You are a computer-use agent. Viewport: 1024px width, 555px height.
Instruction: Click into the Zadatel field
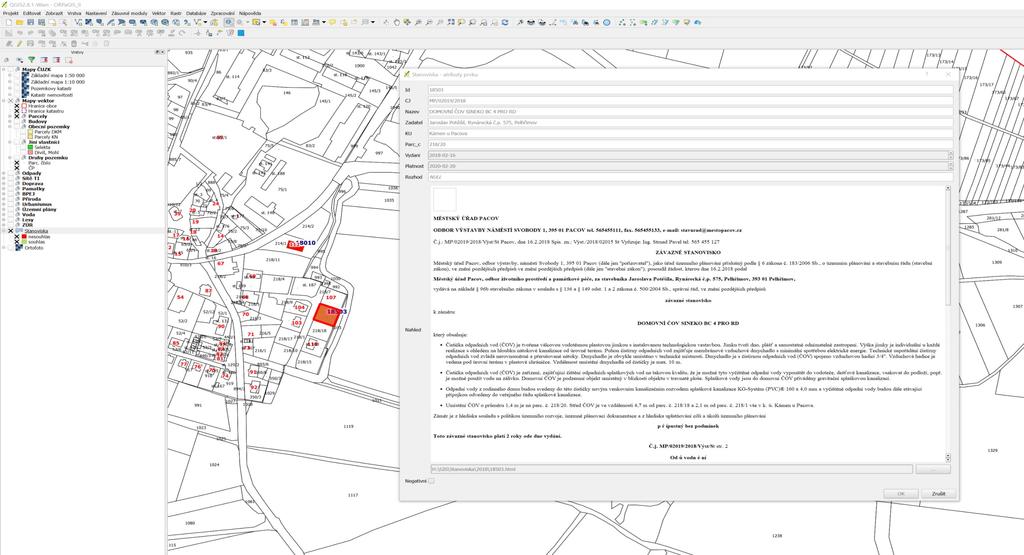(690, 123)
